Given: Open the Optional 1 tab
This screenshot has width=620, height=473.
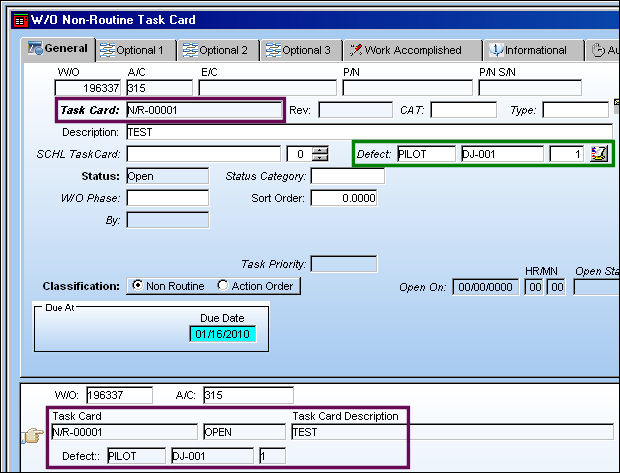Looking at the screenshot, I should (136, 51).
